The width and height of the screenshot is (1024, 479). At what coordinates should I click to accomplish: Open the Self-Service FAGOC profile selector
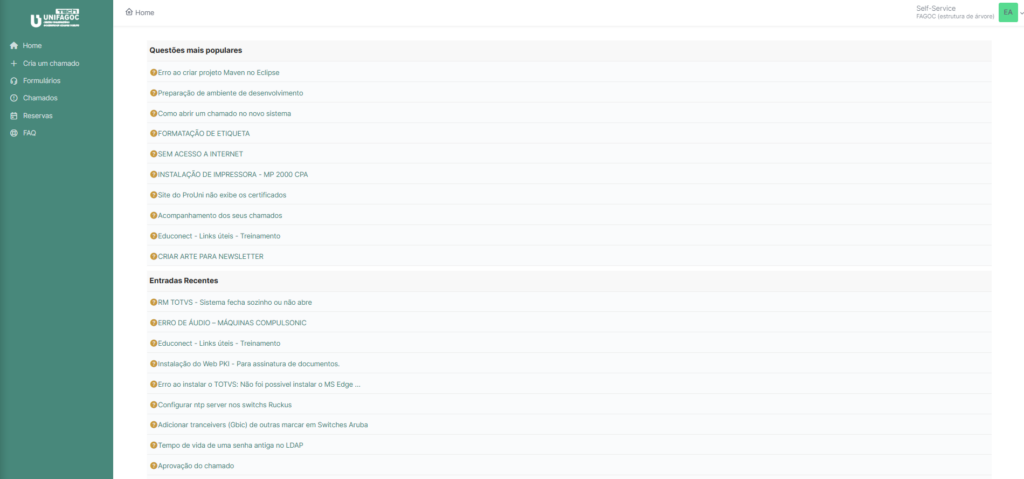(x=955, y=12)
